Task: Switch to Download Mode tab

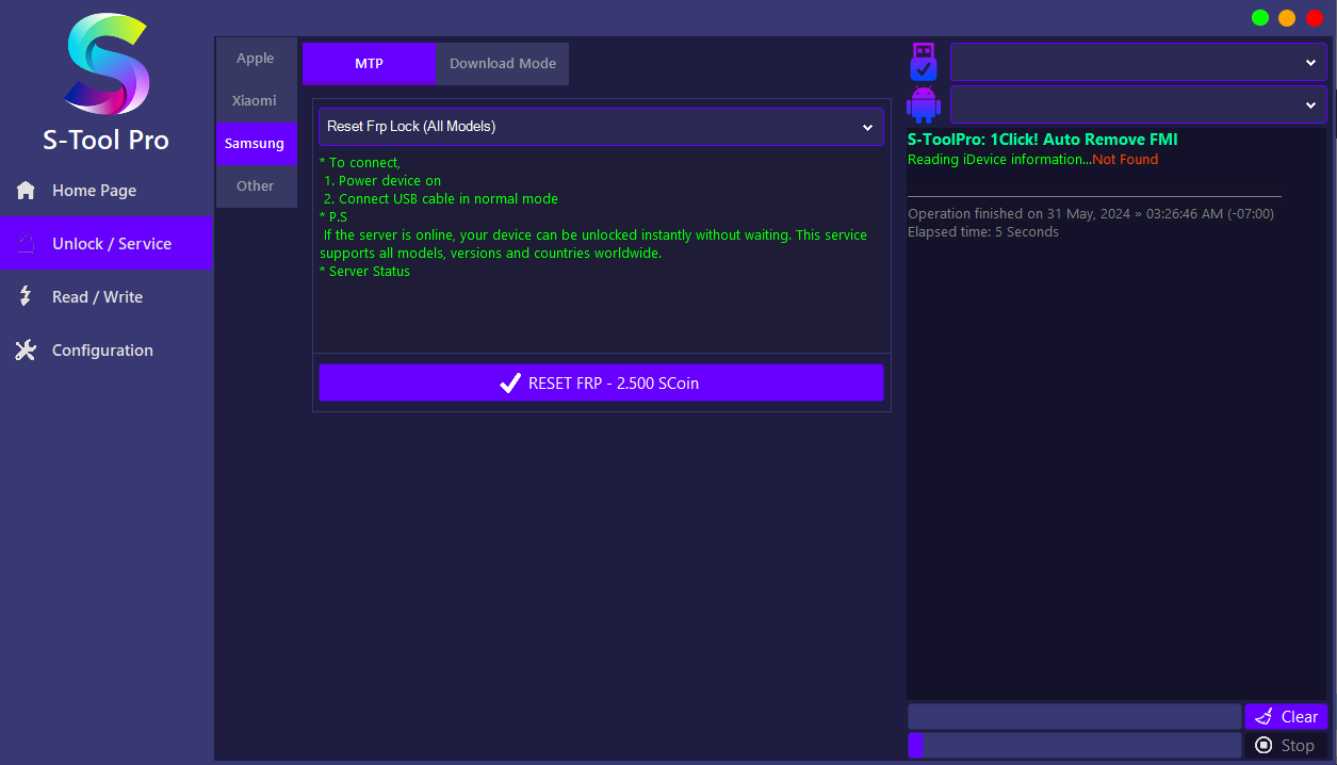Action: click(502, 63)
